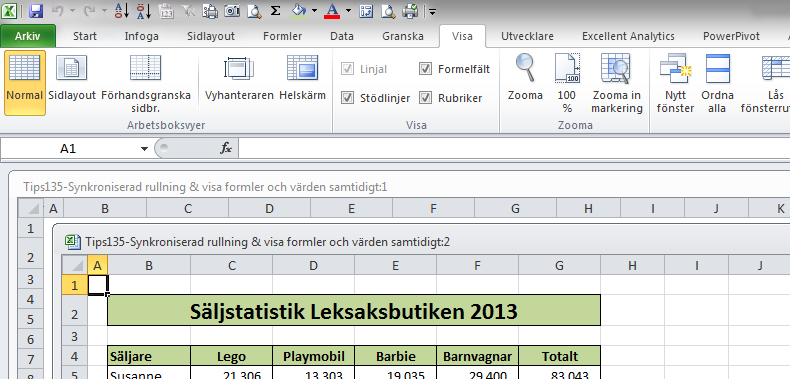790x379 pixels.
Task: Click the Clear Filter funnel icon
Action: point(188,11)
